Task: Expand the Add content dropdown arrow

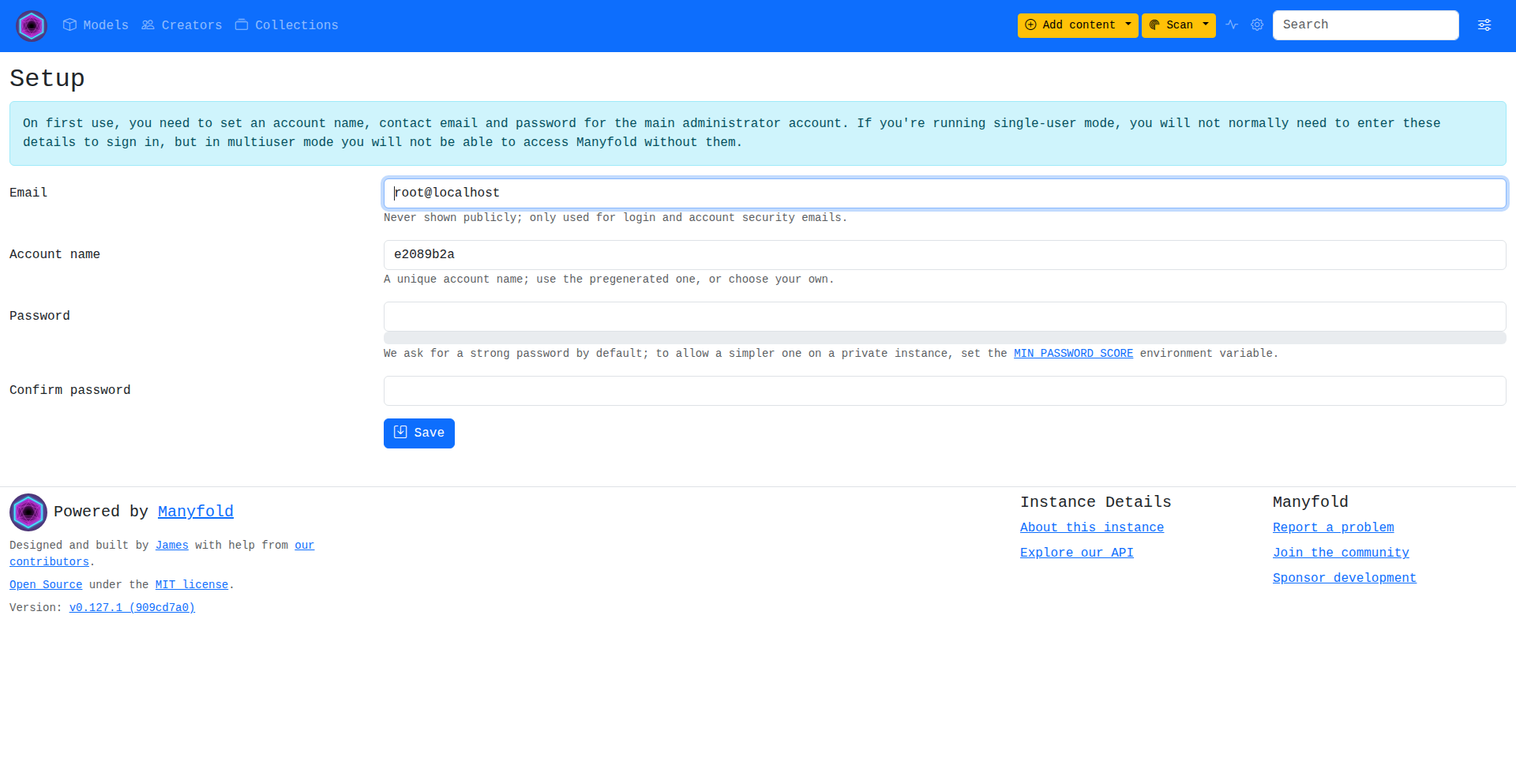Action: coord(1128,25)
